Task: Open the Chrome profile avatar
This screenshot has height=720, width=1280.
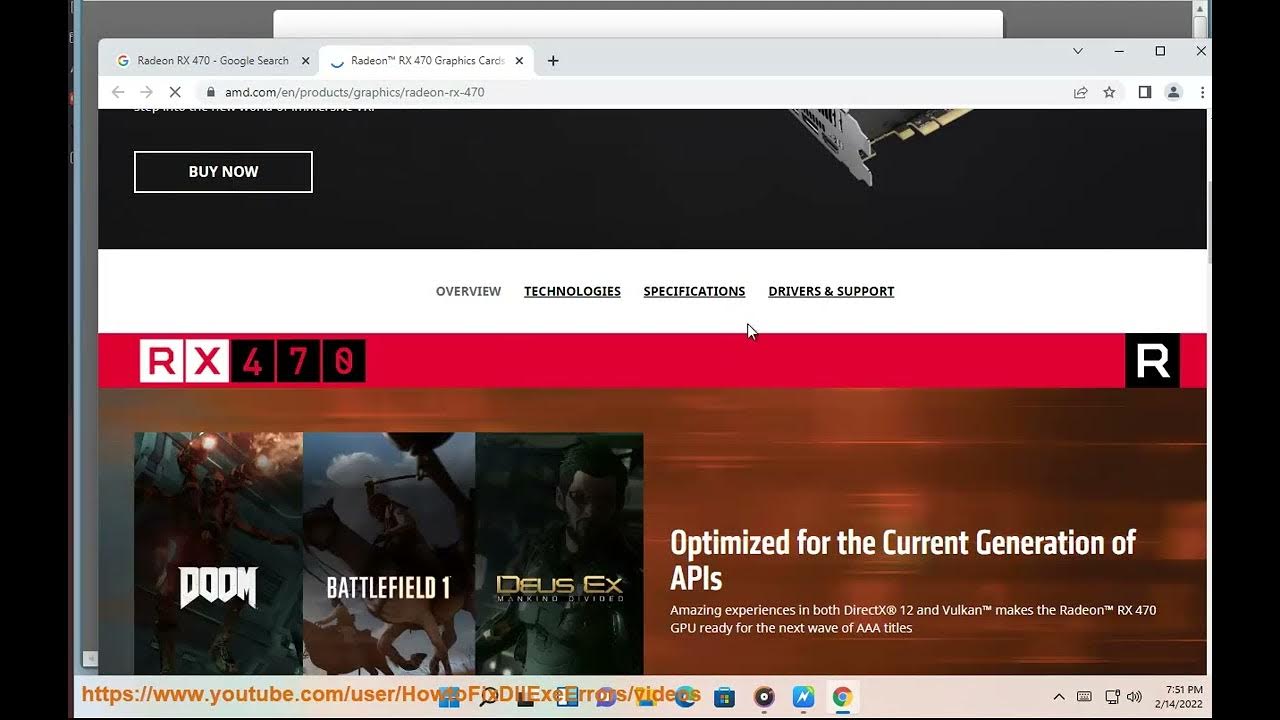Action: click(x=1174, y=92)
